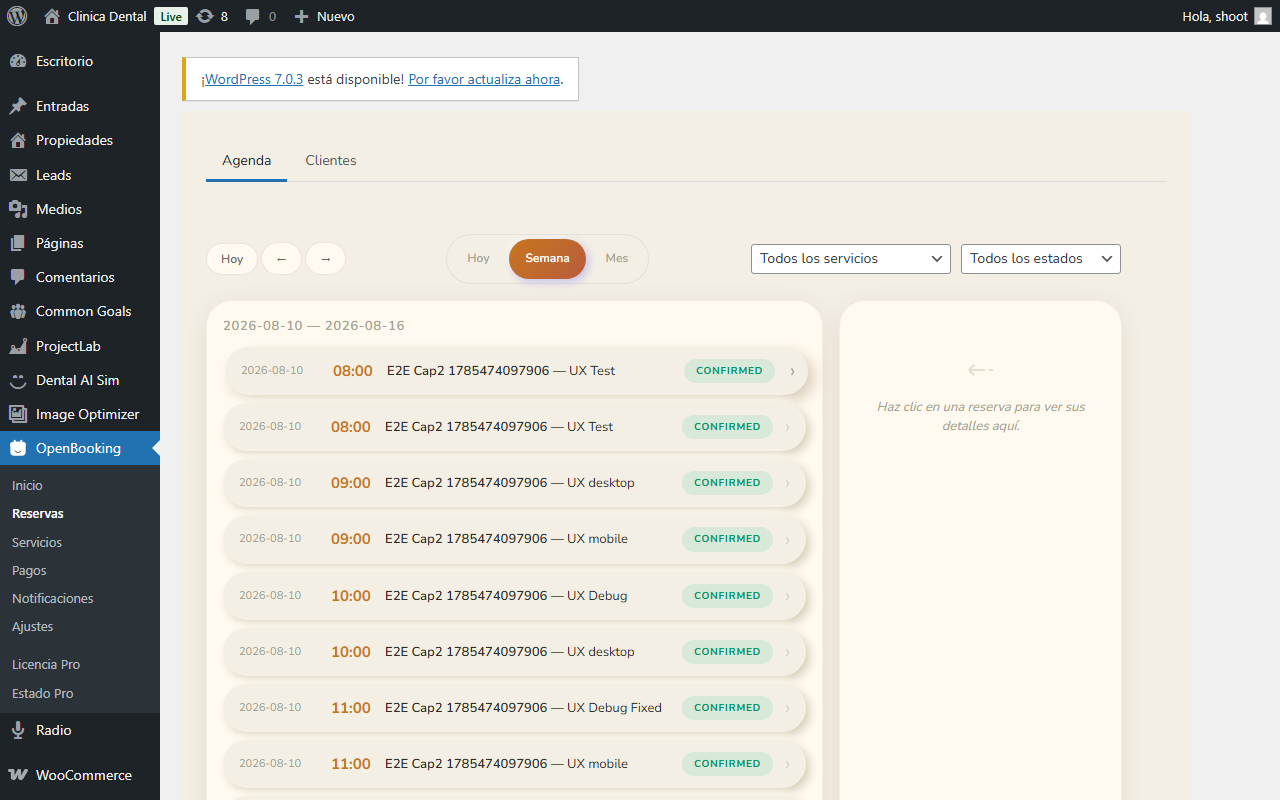Screen dimensions: 1280x800
Task: Click the Propiedades house icon
Action: (x=18, y=140)
